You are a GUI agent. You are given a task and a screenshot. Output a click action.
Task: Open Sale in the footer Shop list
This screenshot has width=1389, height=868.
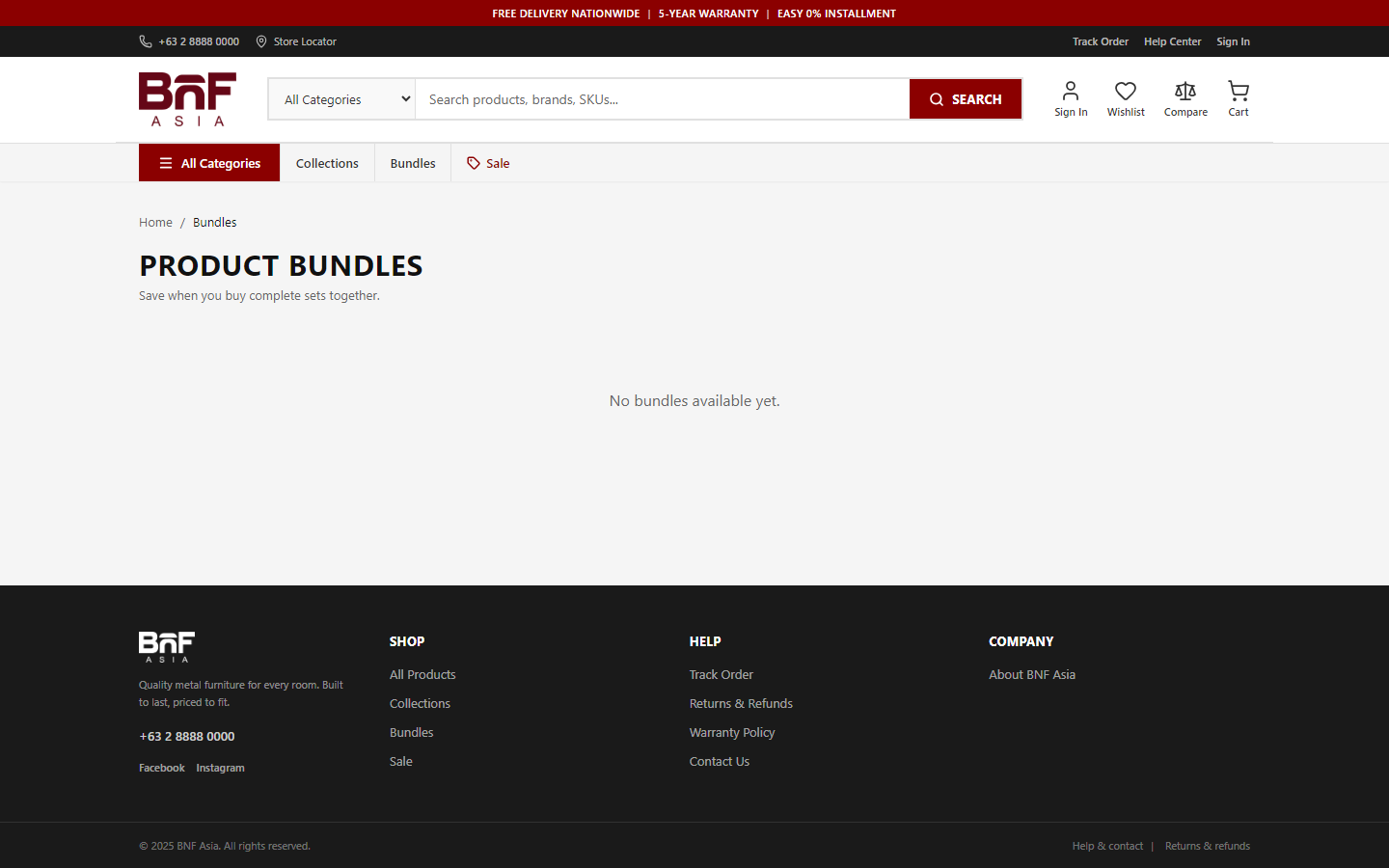pos(401,761)
